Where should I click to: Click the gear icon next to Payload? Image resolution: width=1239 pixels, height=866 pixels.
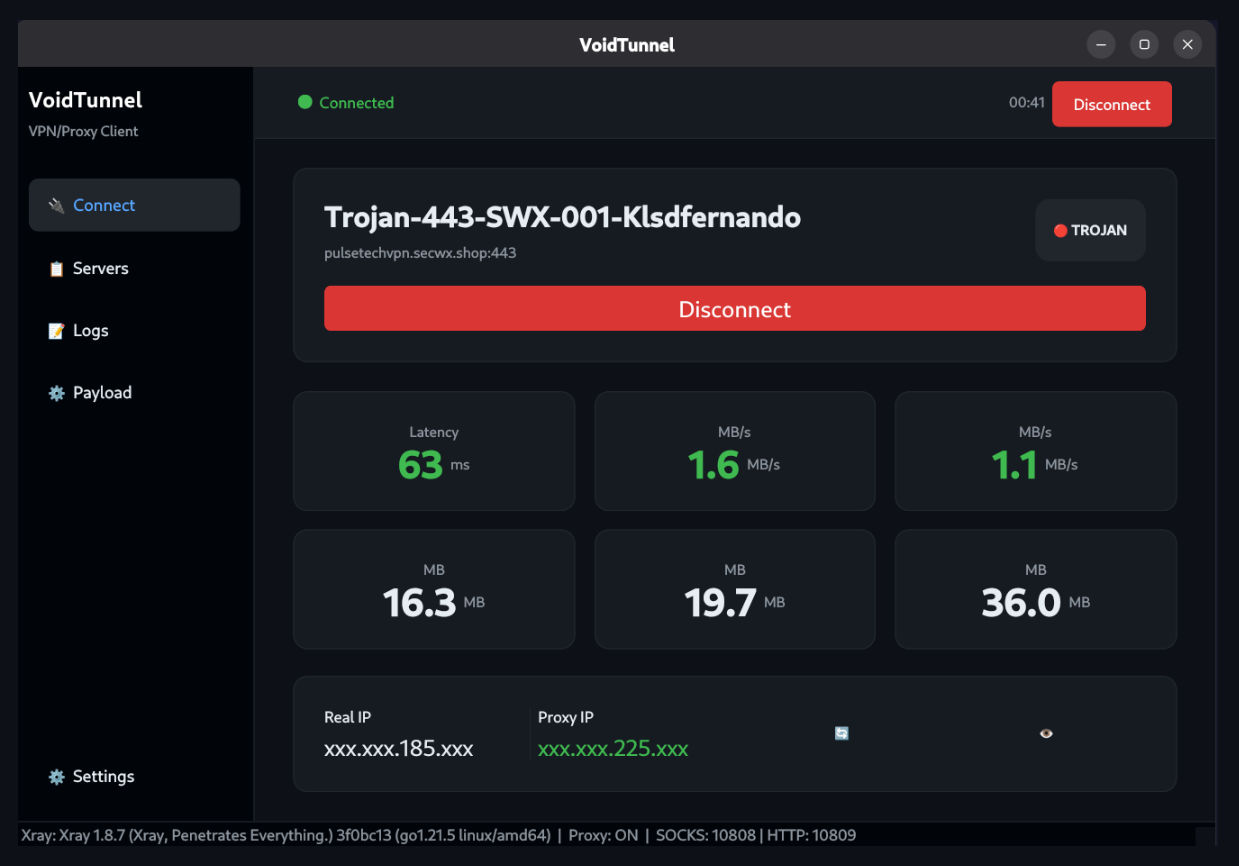[x=57, y=393]
